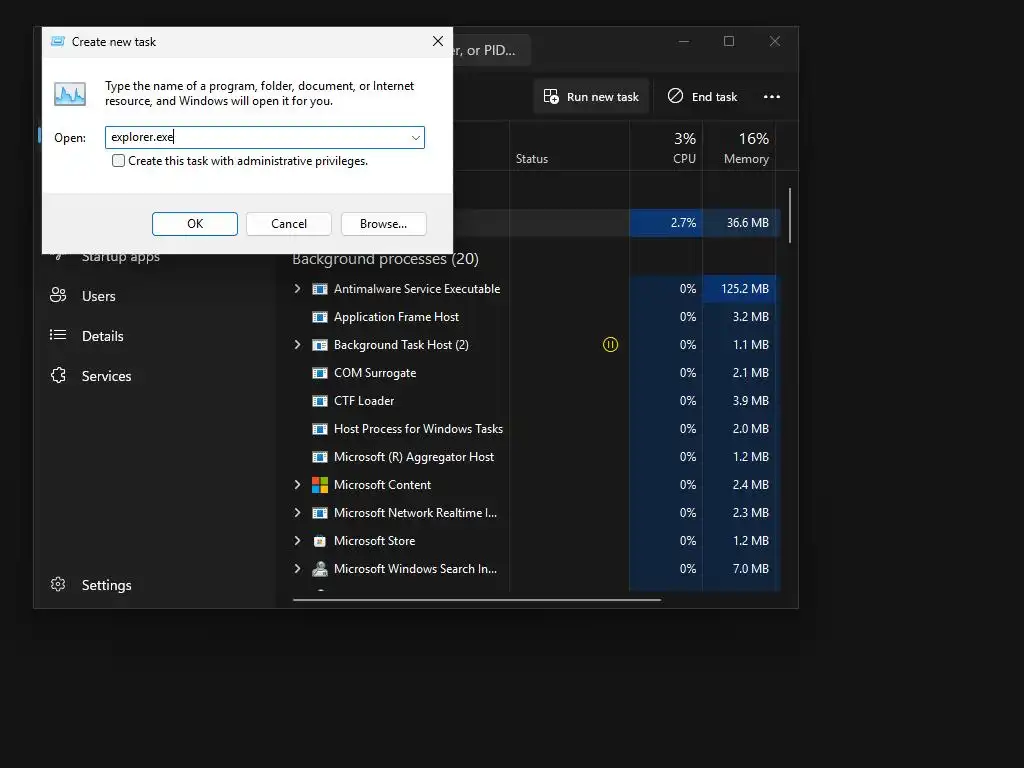This screenshot has height=768, width=1024.
Task: Click the 2.7% CPU cell
Action: pyautogui.click(x=666, y=223)
